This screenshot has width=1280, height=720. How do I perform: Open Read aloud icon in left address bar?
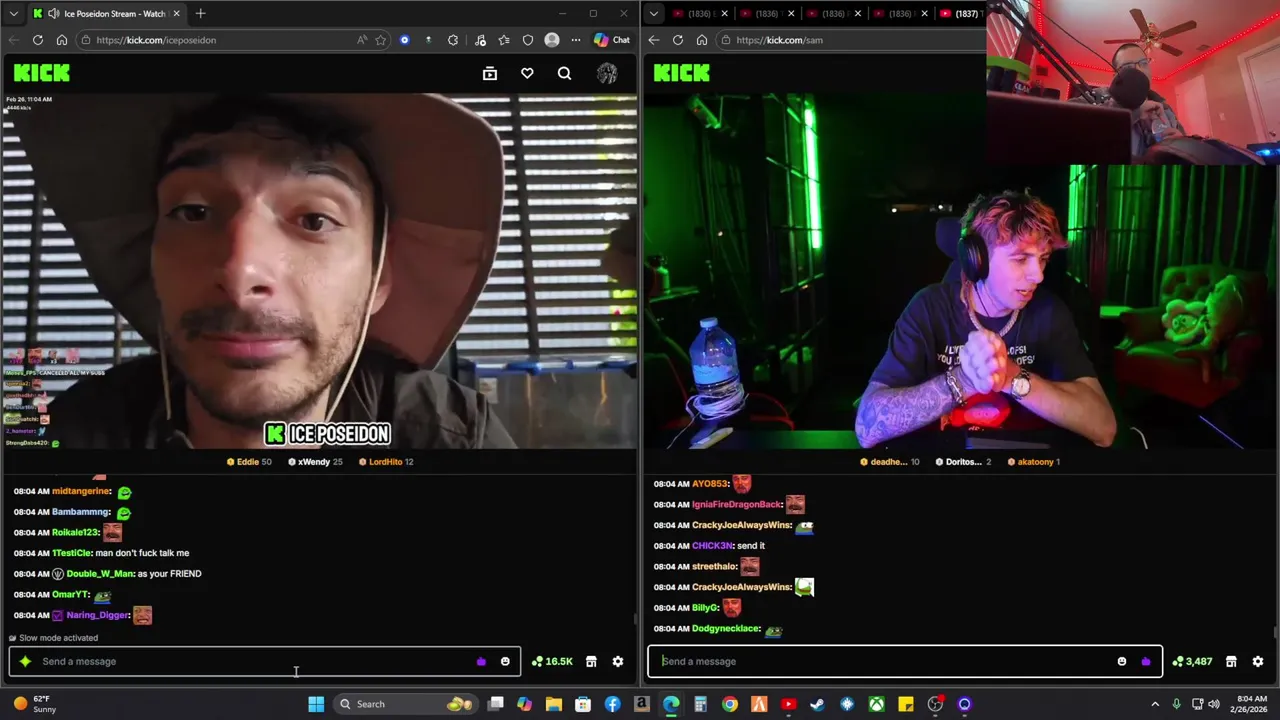pos(361,40)
